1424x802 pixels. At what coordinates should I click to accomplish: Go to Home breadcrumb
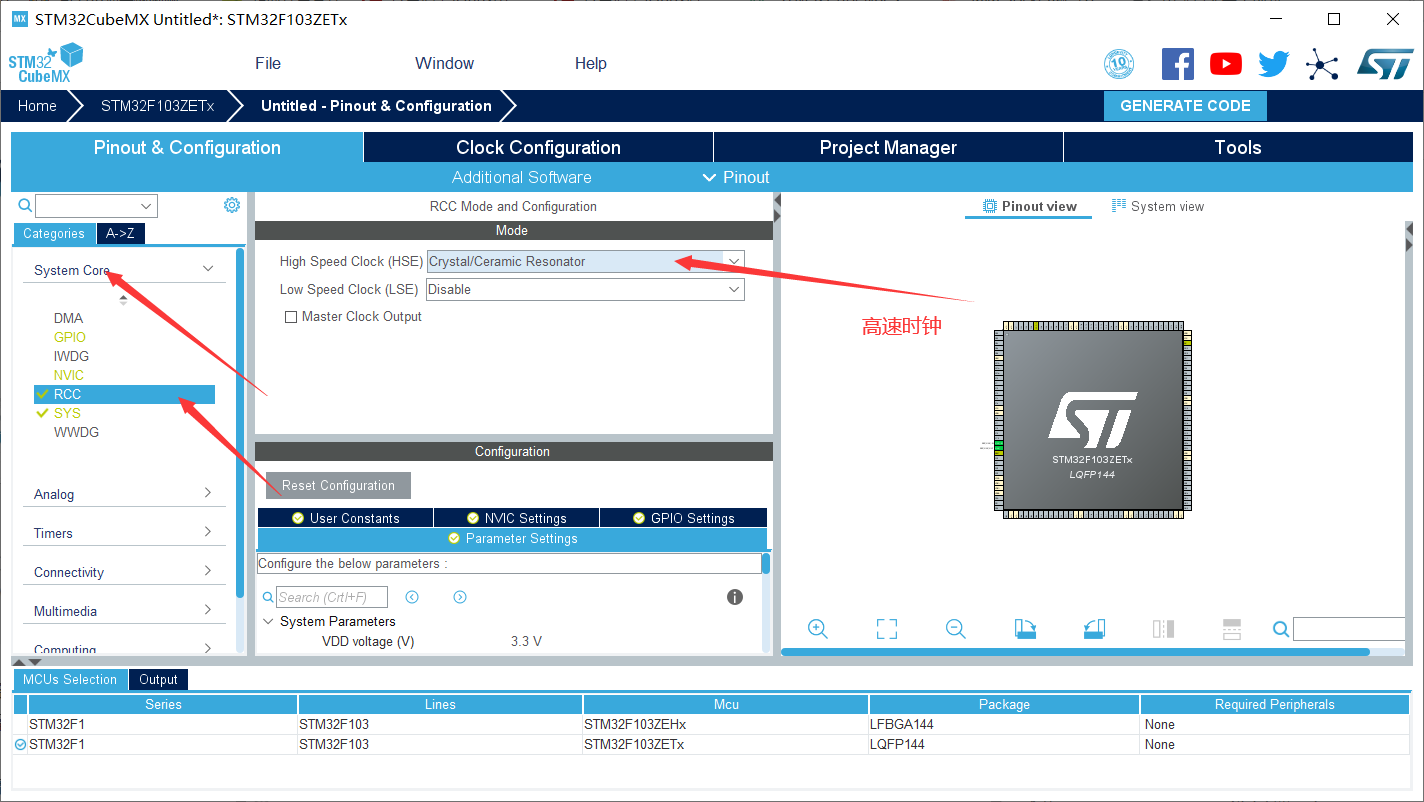point(37,106)
